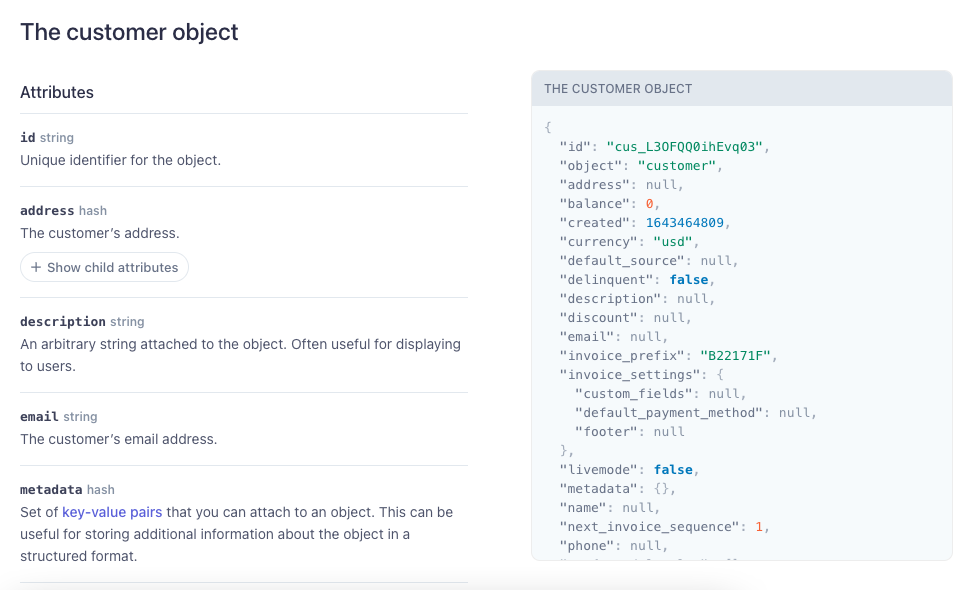Click the "name" key in the JSON sample

[x=583, y=508]
